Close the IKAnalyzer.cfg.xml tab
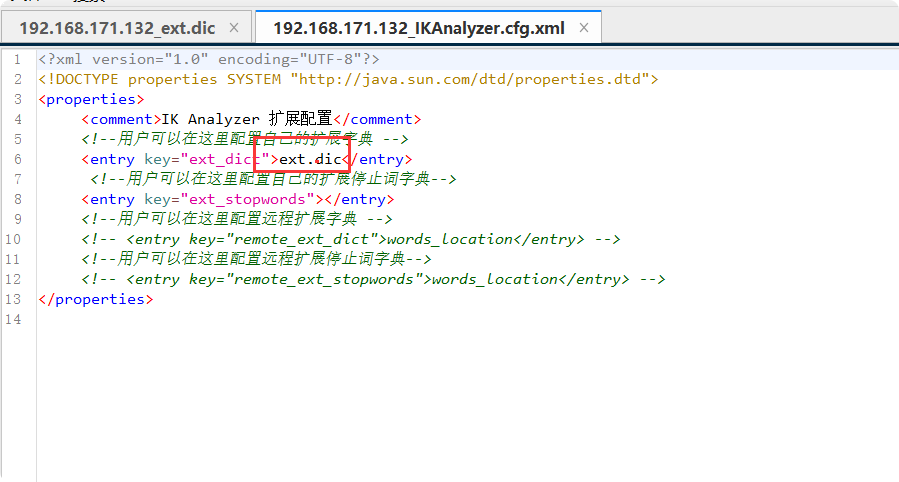 (584, 28)
